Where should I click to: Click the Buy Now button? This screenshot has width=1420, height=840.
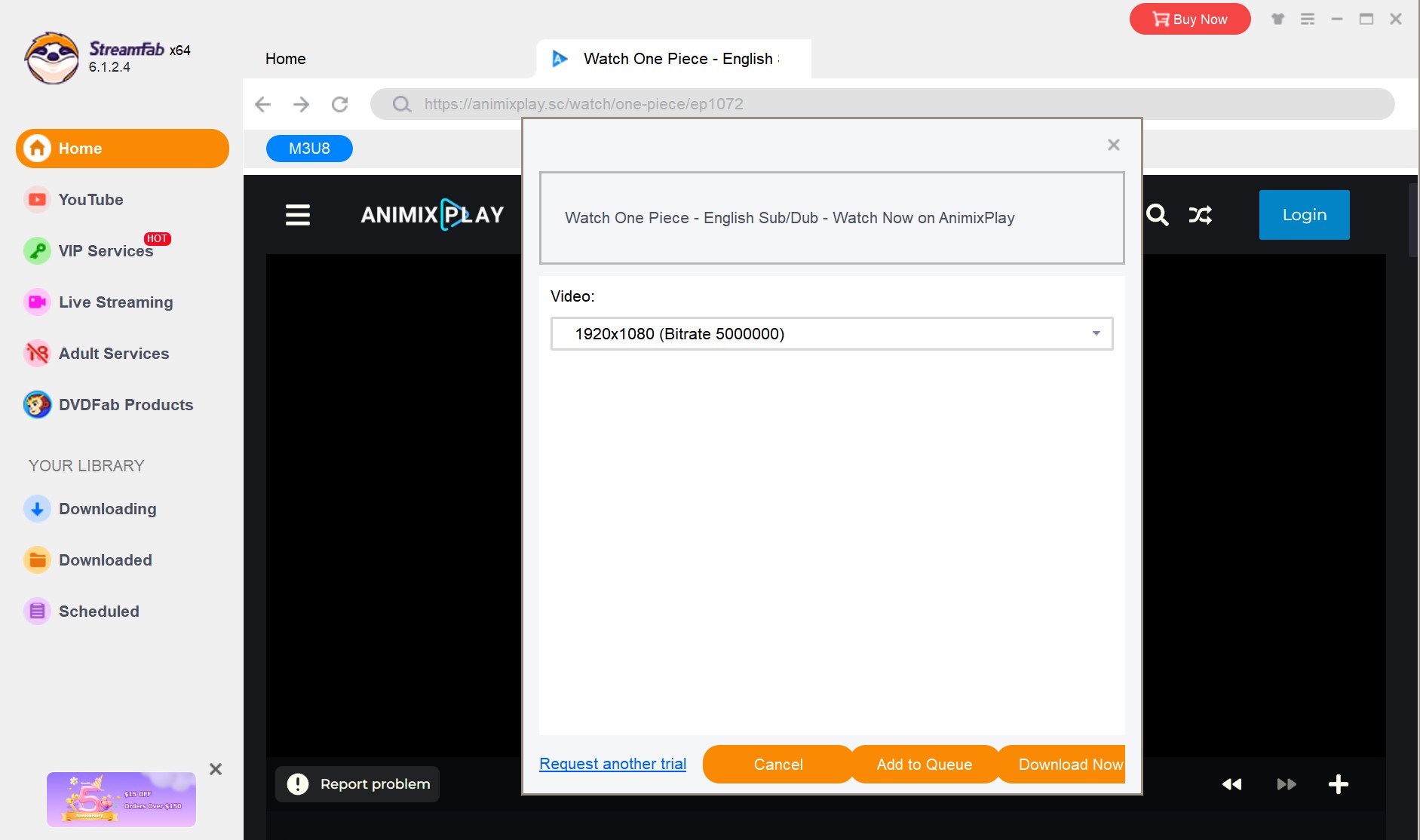(x=1190, y=19)
